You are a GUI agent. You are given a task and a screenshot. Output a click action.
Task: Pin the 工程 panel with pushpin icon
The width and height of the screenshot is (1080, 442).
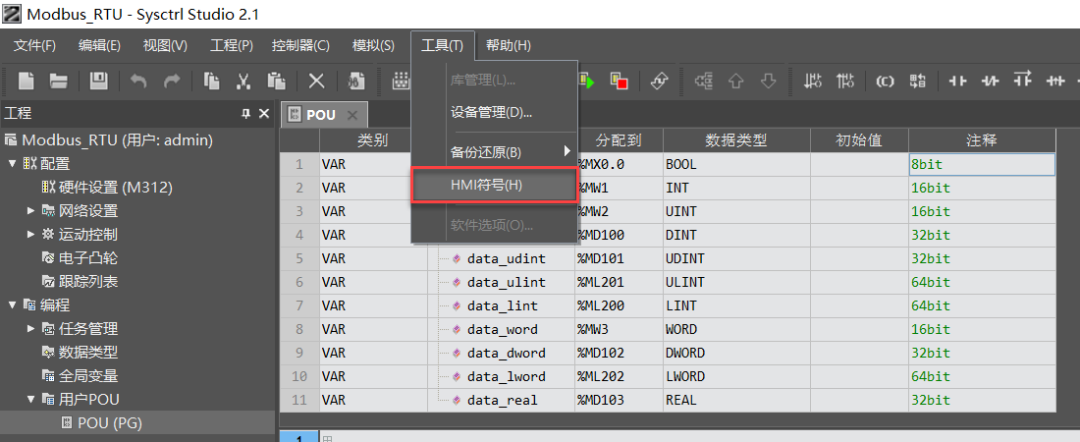(x=246, y=114)
